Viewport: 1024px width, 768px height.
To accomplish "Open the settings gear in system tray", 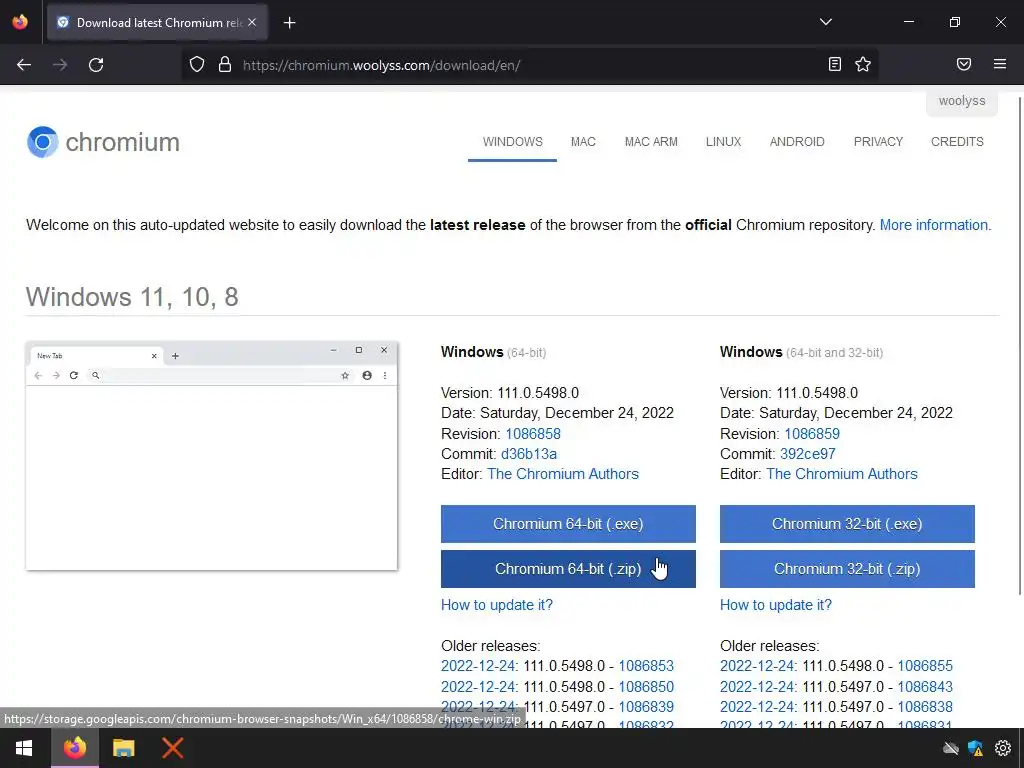I will point(1002,748).
